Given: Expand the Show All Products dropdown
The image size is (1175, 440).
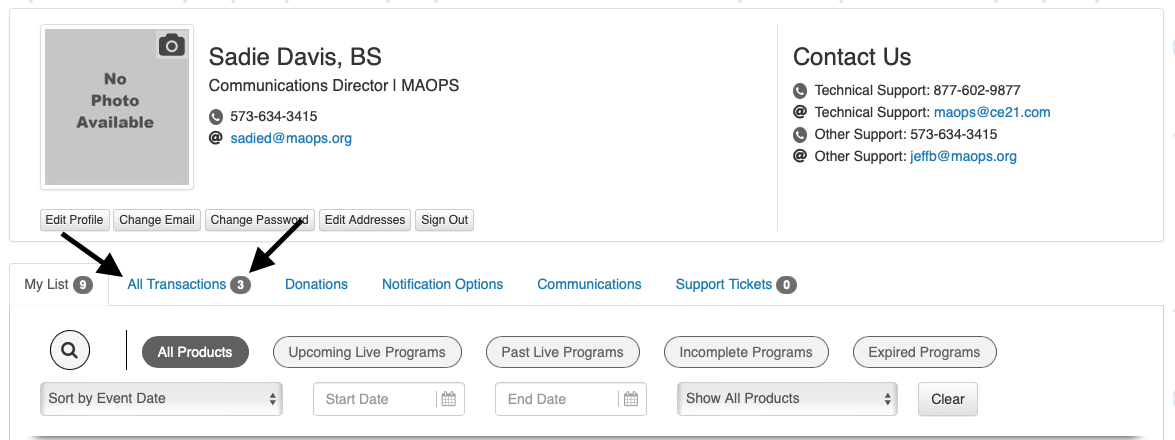Looking at the screenshot, I should pyautogui.click(x=787, y=399).
